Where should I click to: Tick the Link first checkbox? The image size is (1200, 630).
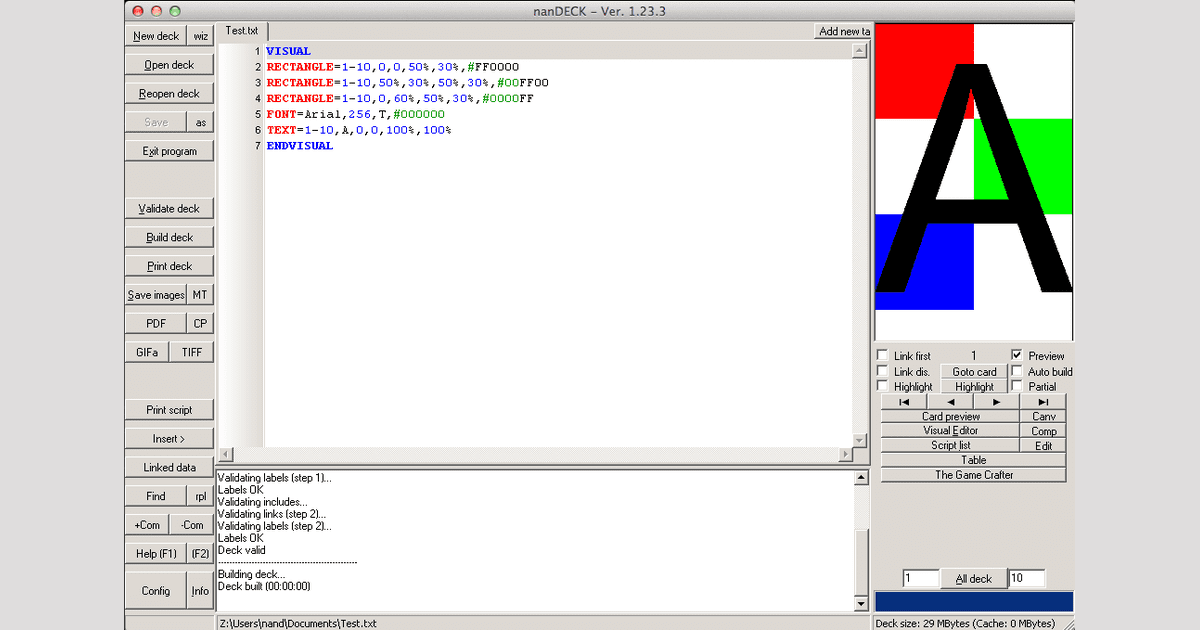pyautogui.click(x=883, y=355)
